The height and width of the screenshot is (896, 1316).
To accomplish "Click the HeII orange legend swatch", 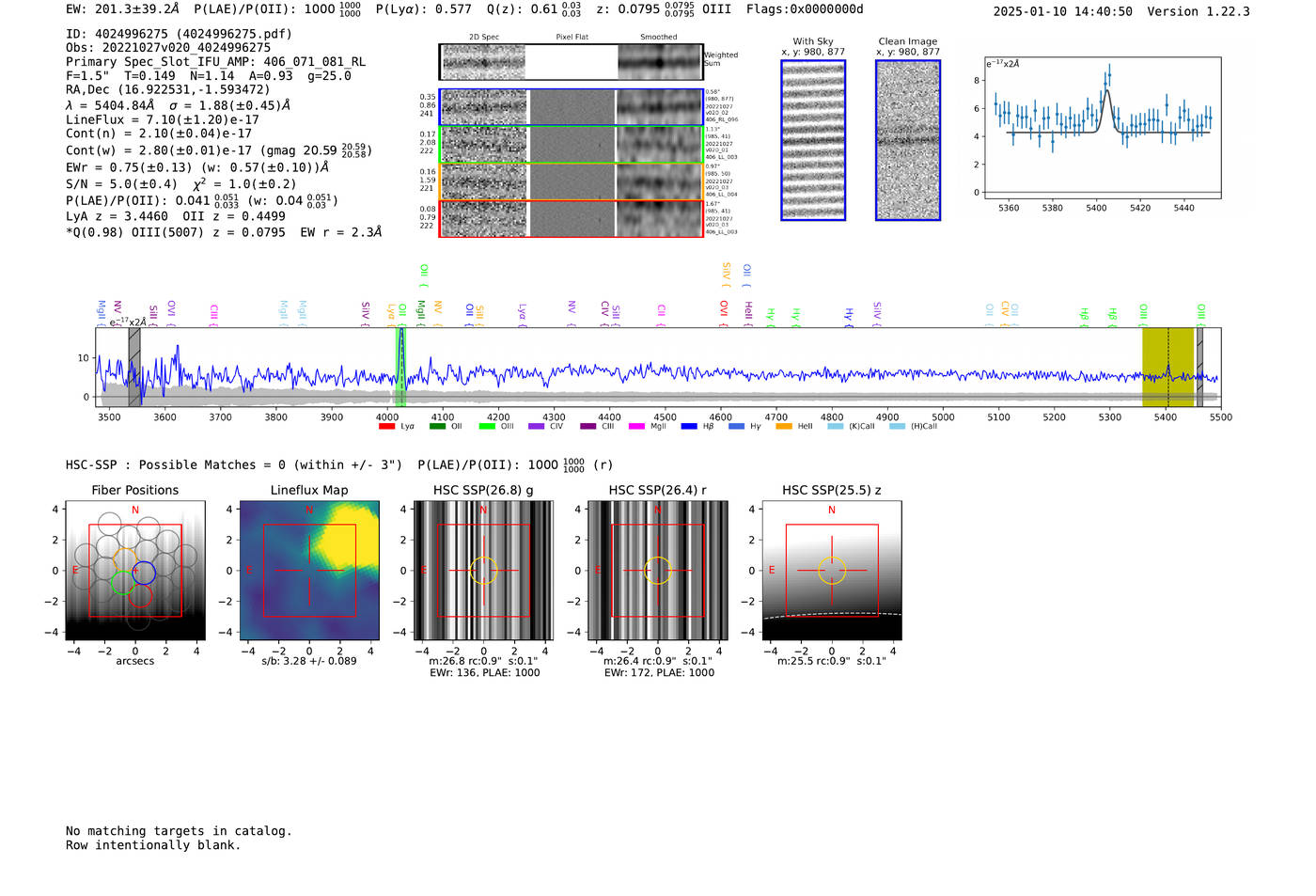I will 784,427.
